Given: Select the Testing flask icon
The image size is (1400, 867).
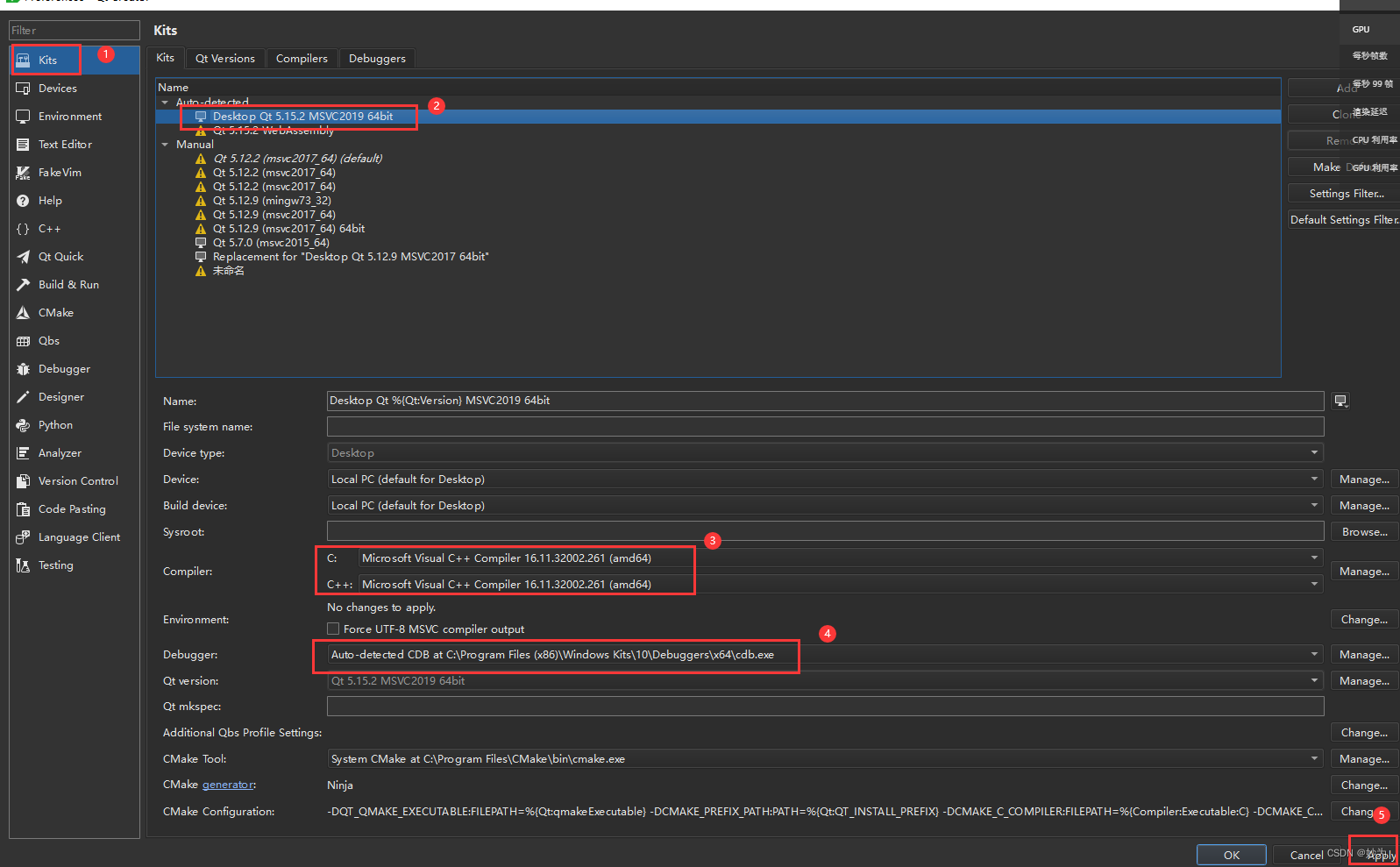Looking at the screenshot, I should point(24,565).
